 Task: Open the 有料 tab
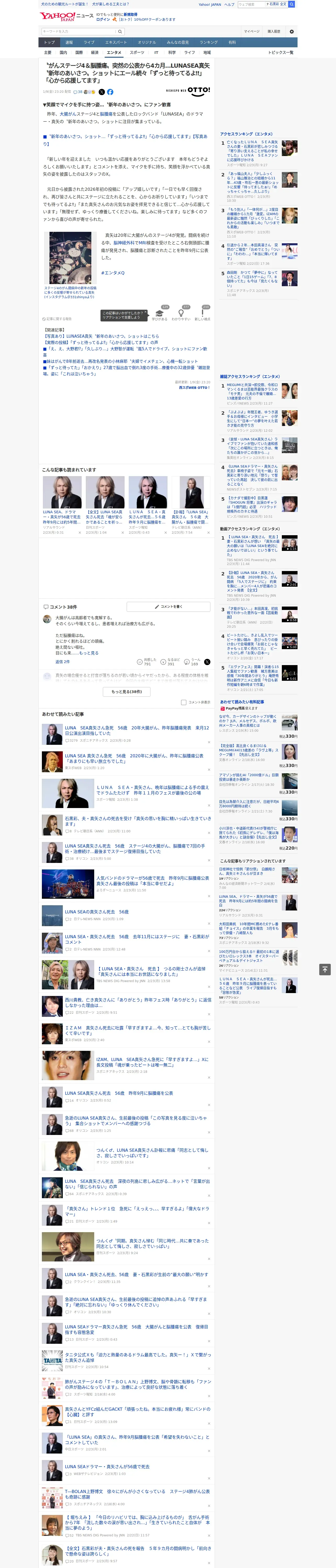pos(232,43)
